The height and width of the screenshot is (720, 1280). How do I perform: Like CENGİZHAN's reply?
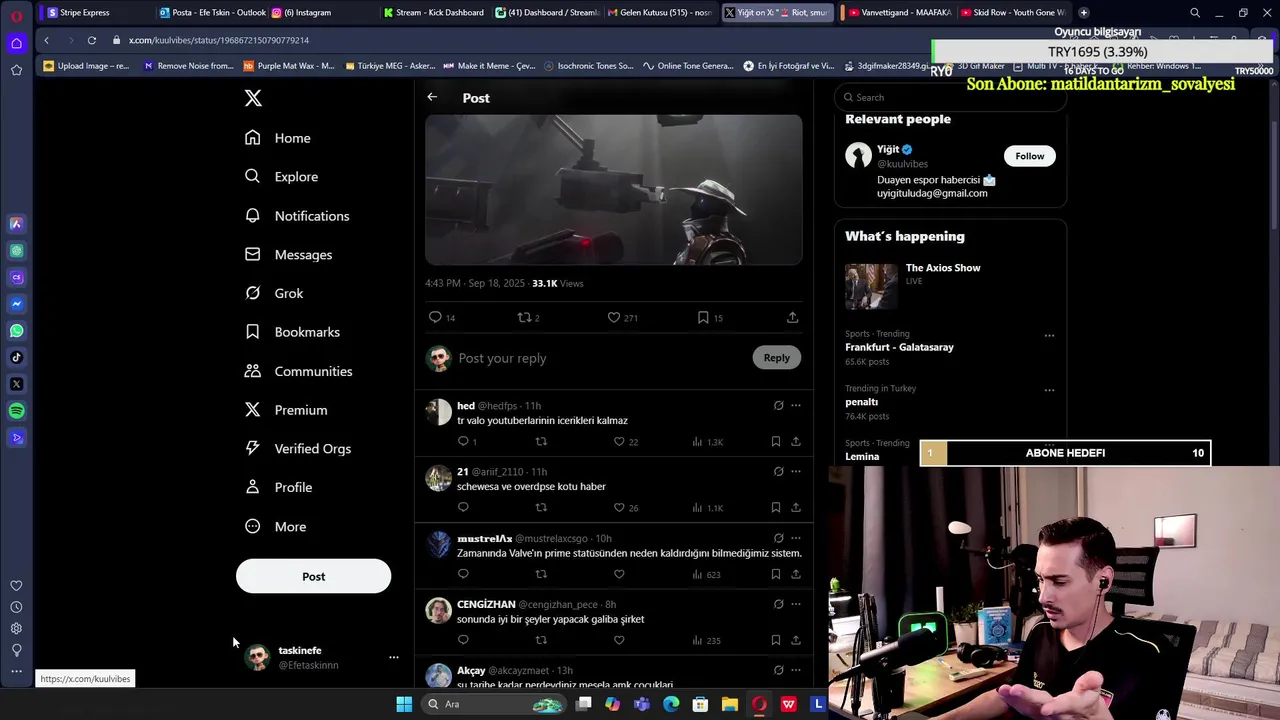click(619, 640)
